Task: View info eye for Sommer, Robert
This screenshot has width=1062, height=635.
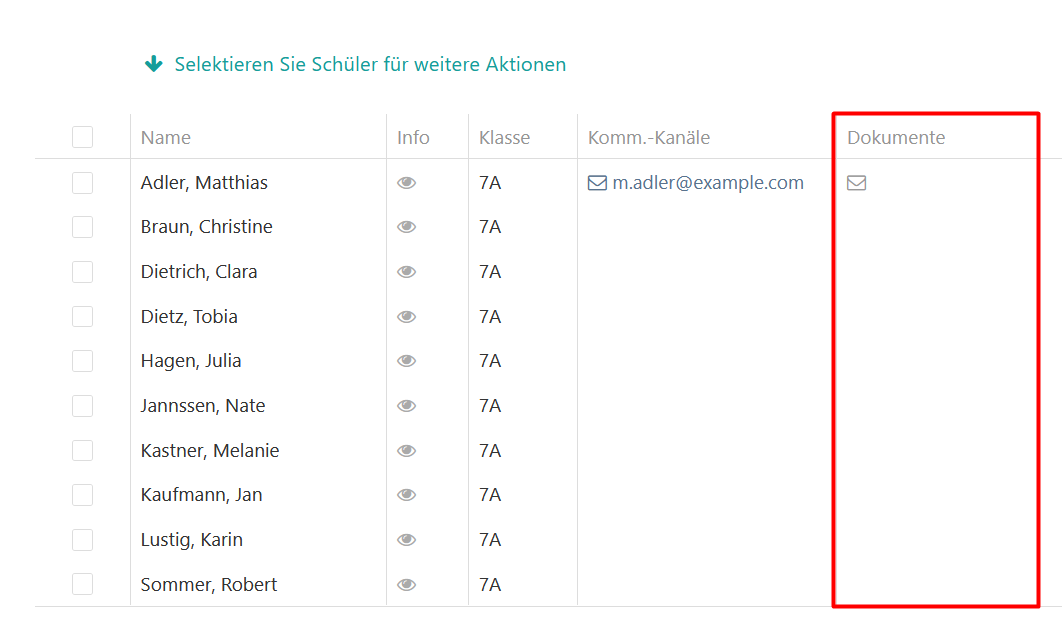Action: click(x=406, y=585)
